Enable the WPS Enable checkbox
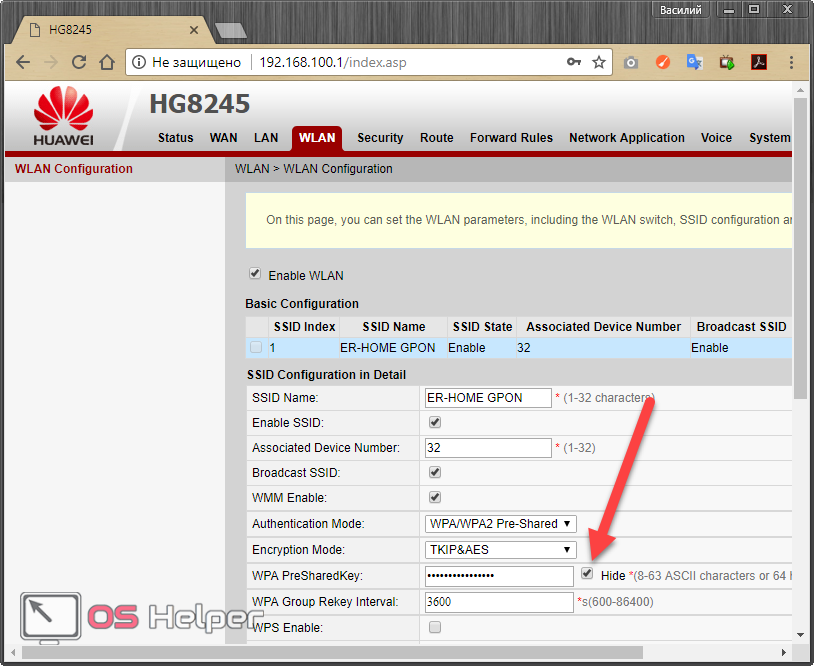Screen dimensions: 814x666 tap(434, 627)
